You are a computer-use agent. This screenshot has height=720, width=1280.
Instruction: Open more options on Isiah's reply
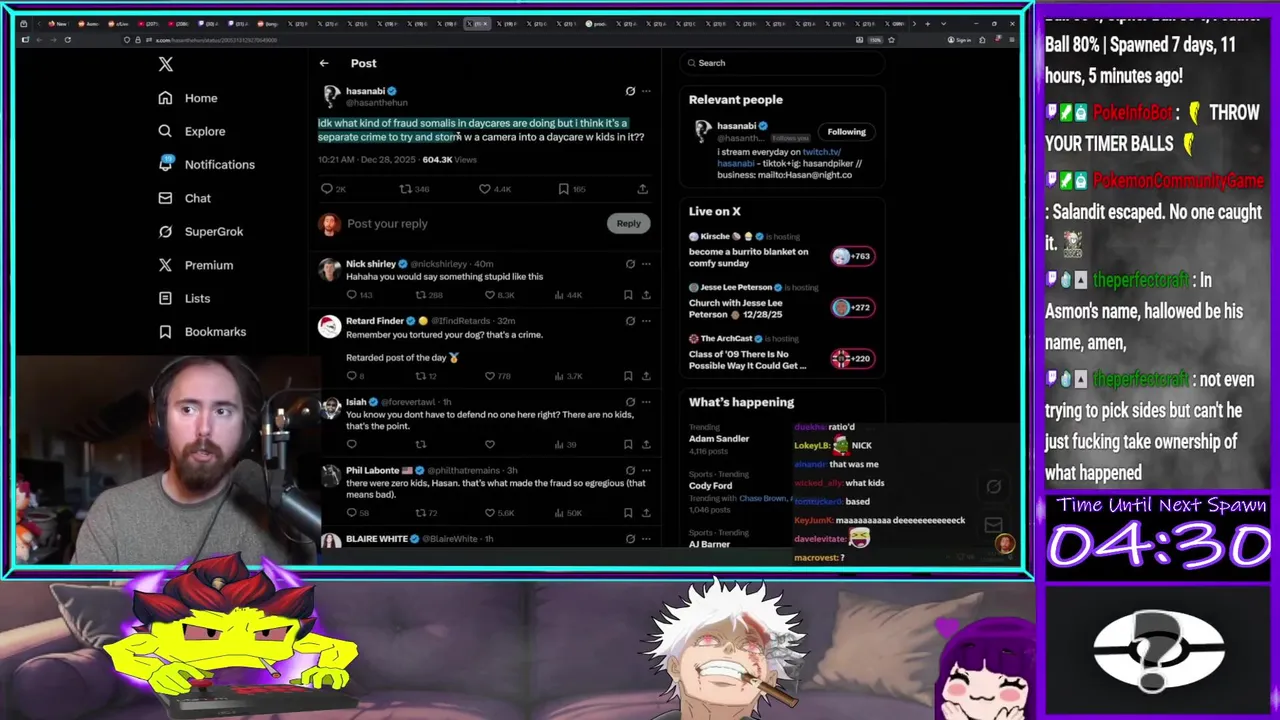pos(646,402)
